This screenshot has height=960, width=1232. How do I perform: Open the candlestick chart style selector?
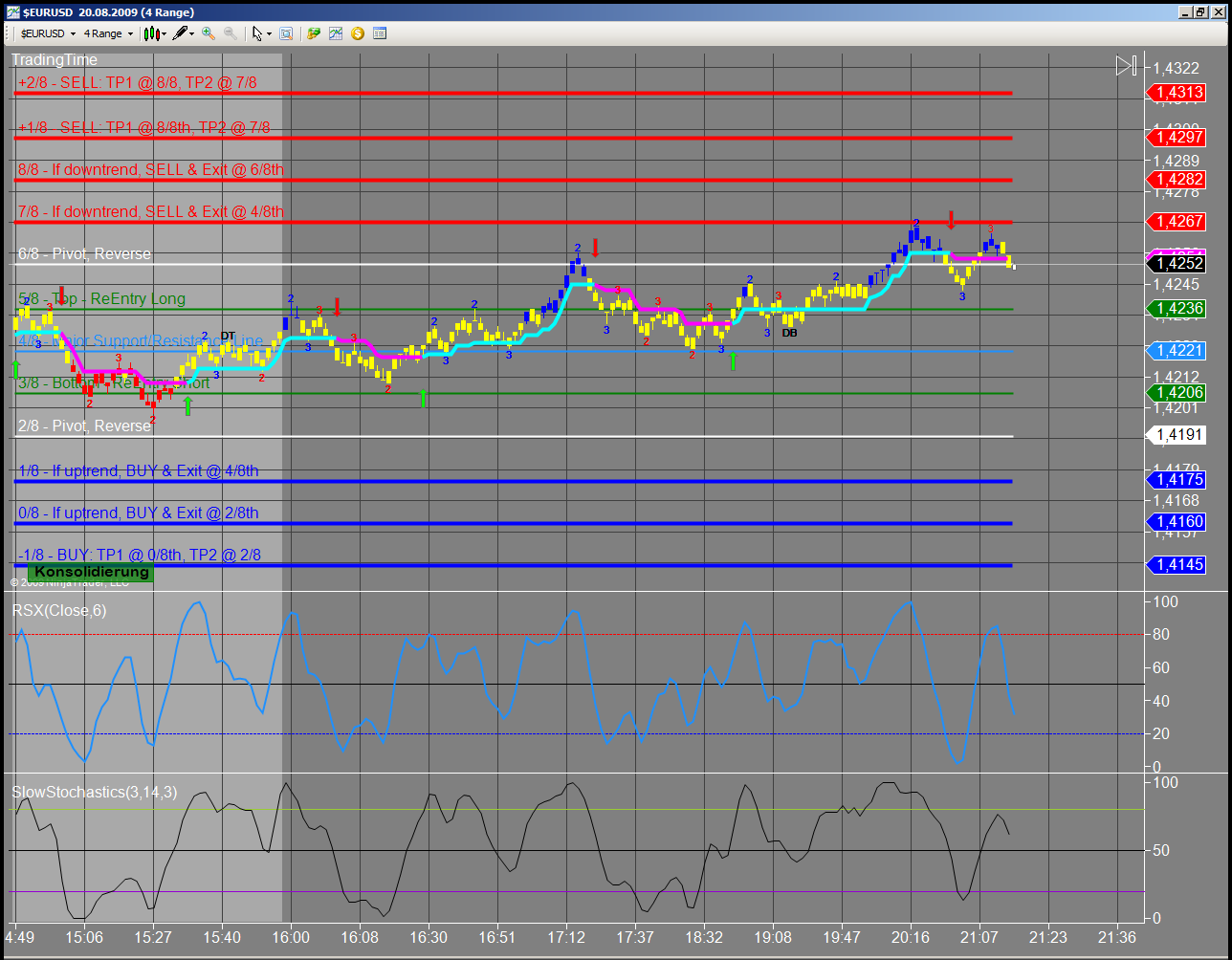(x=155, y=33)
